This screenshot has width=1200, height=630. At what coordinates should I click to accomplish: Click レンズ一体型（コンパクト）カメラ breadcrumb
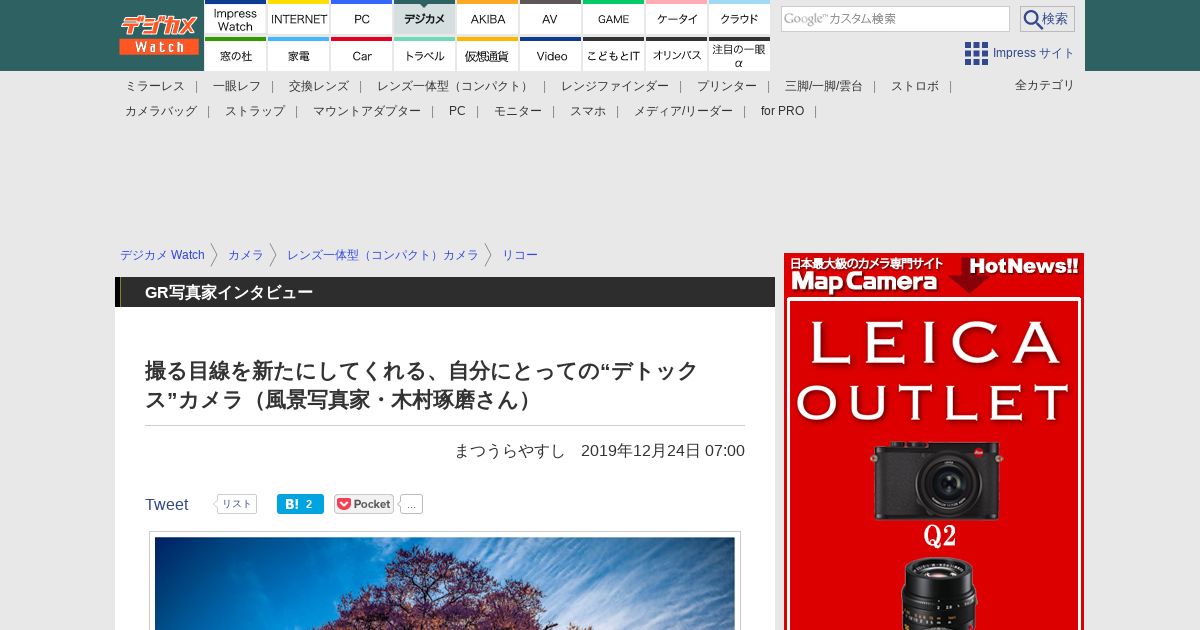pos(383,255)
